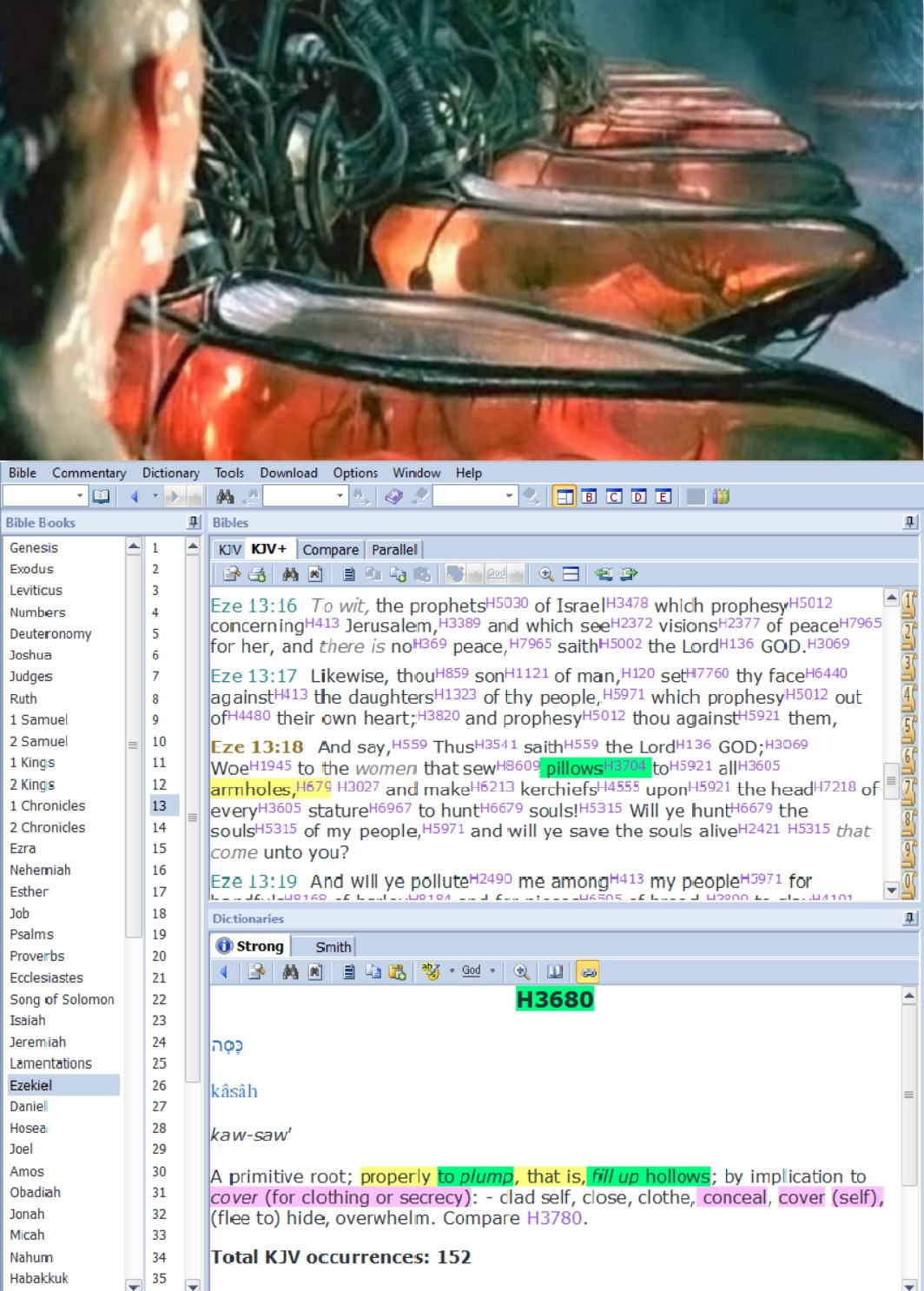Expand the God tooltip dropdown arrow
Viewport: 924px width, 1291px height.
[x=492, y=971]
